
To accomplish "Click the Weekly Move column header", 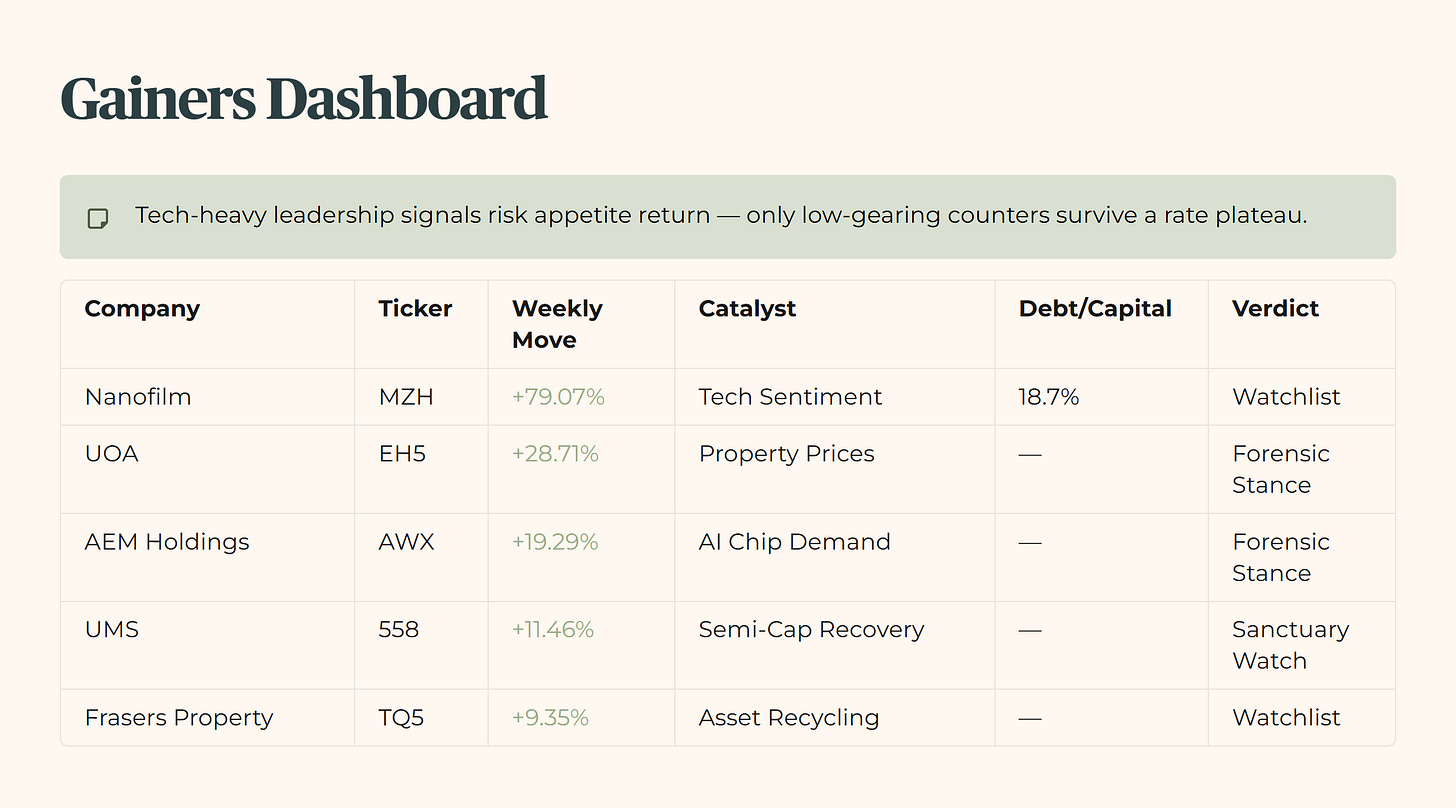I will pos(557,324).
